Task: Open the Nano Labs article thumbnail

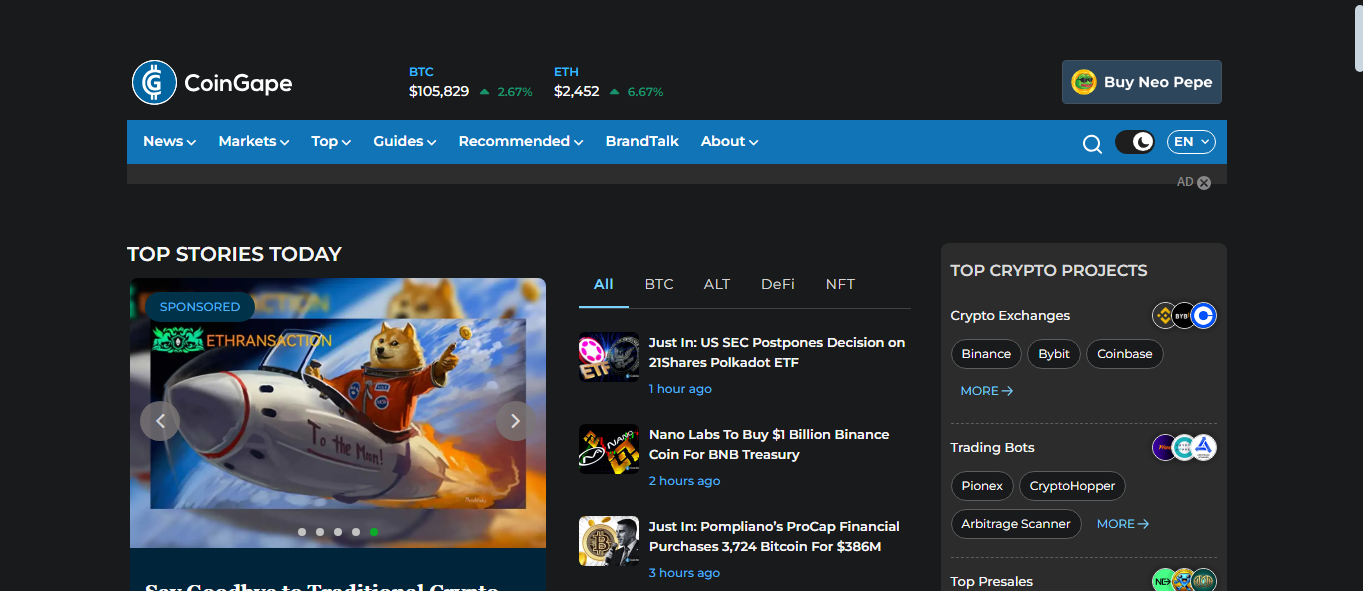Action: [x=609, y=449]
